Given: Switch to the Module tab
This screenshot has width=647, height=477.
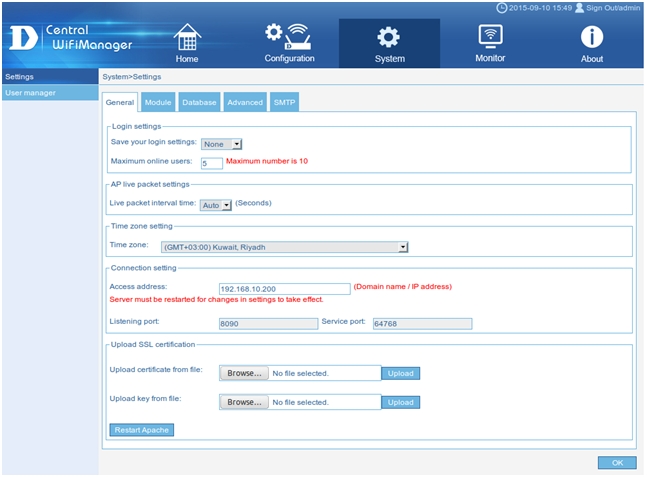Looking at the screenshot, I should [157, 102].
